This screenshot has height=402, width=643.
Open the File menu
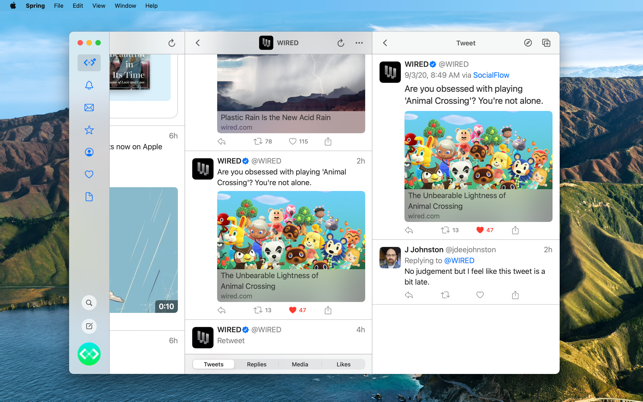click(59, 6)
